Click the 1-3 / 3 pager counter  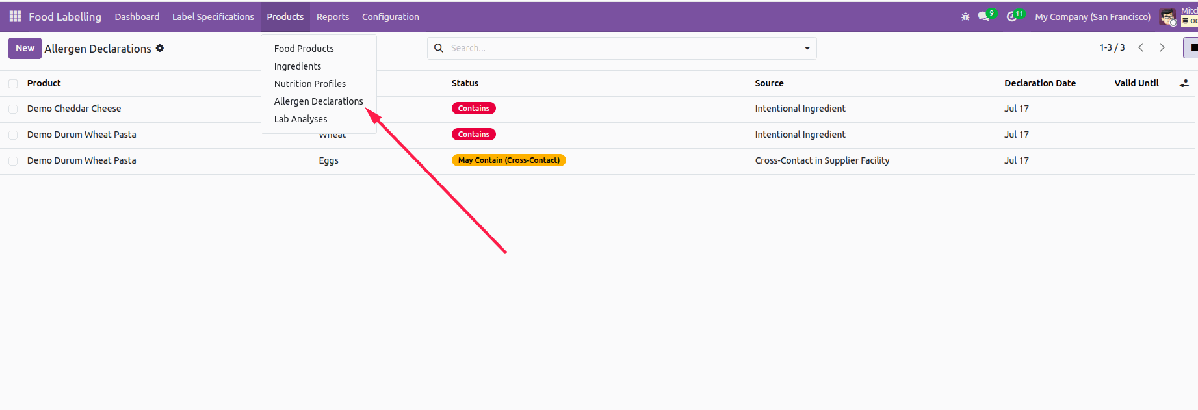[x=1112, y=48]
